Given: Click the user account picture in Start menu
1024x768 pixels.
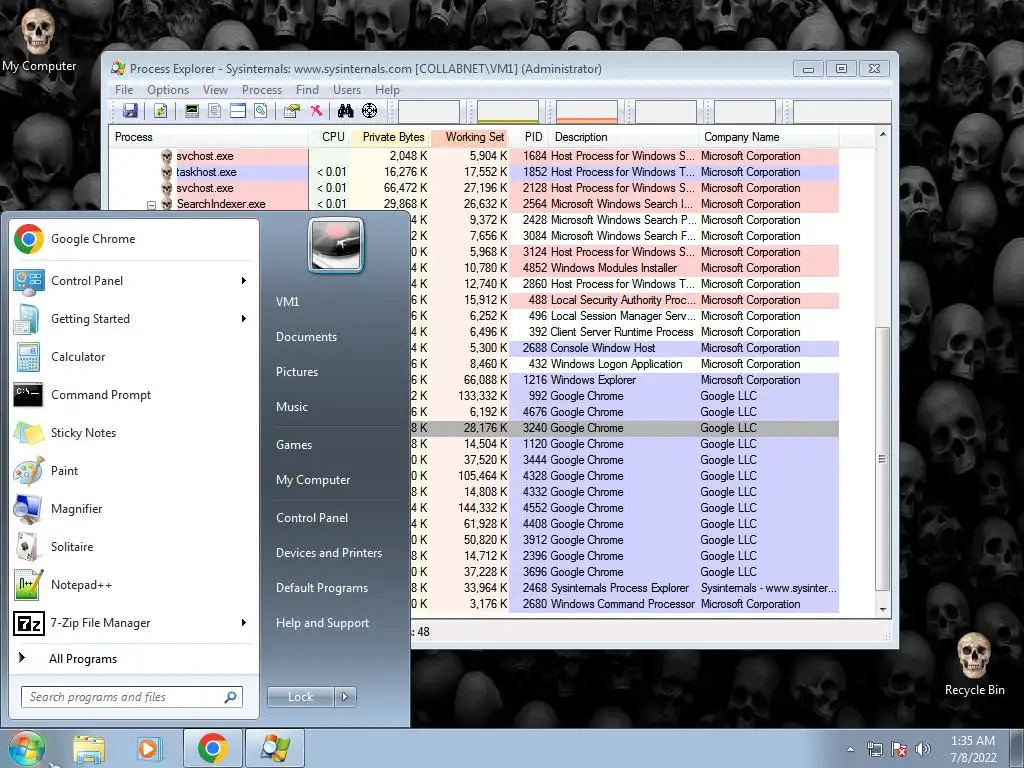Looking at the screenshot, I should pos(336,245).
